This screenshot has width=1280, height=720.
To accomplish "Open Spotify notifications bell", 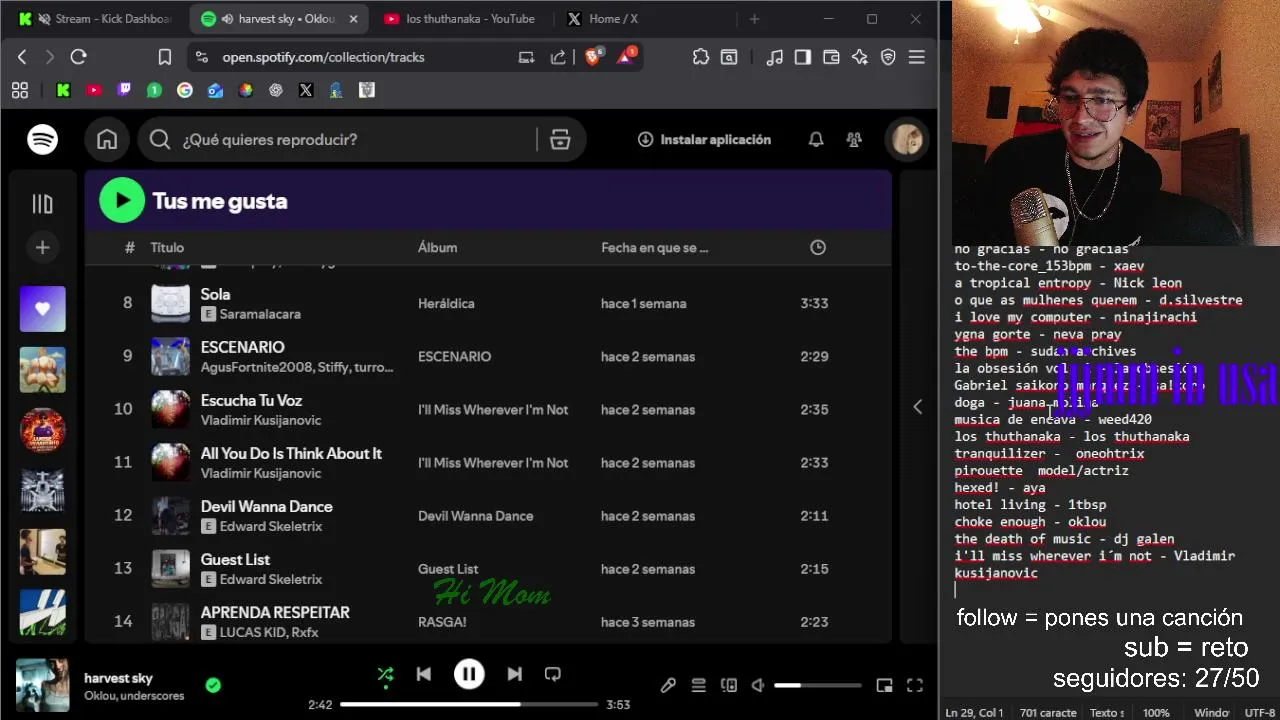I will pyautogui.click(x=816, y=140).
